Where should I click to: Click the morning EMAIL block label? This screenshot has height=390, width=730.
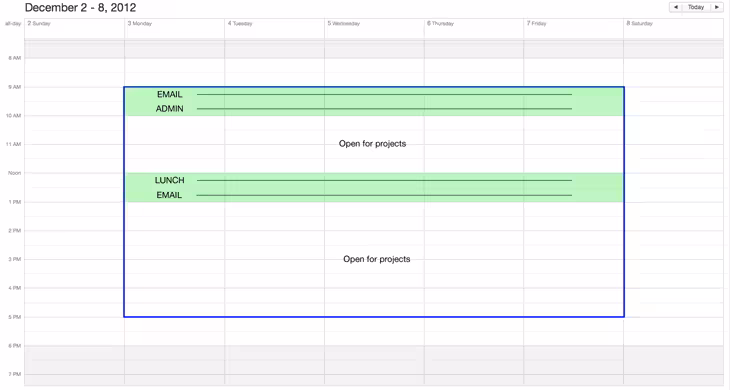coord(169,94)
